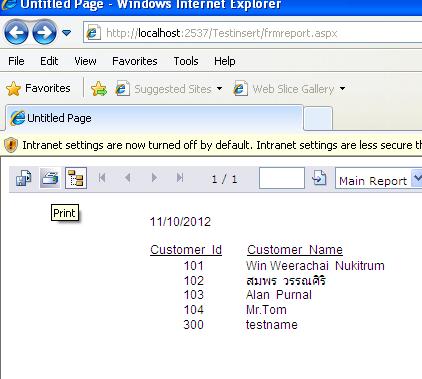Go to next report page

tap(154, 178)
